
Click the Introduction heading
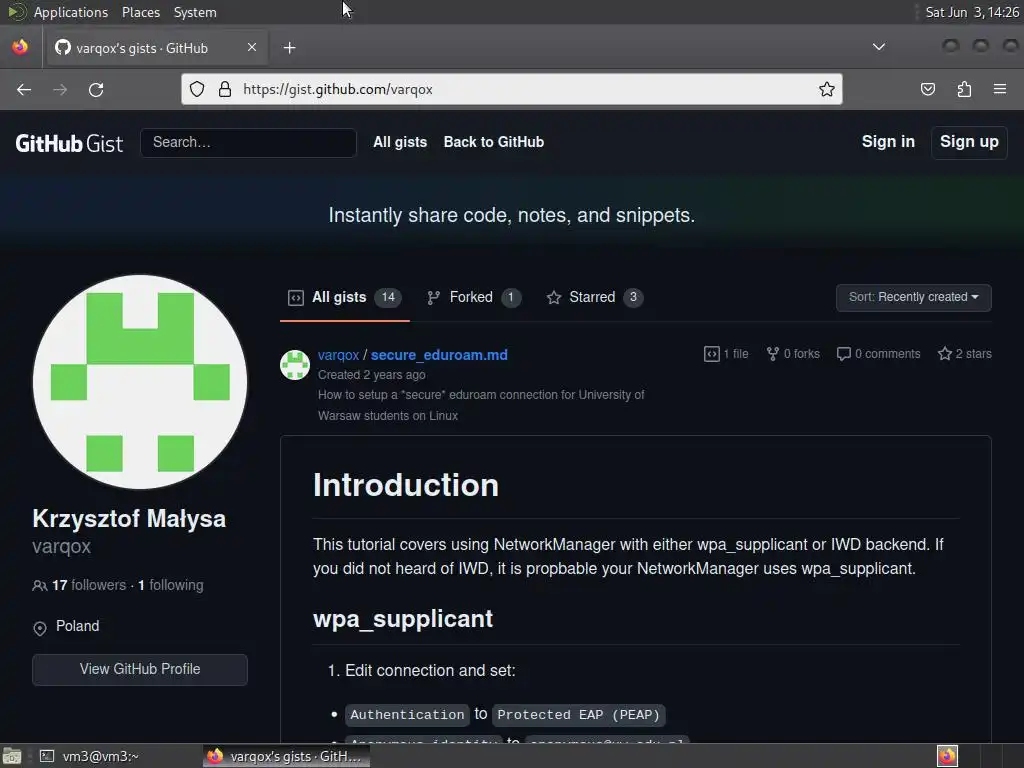[406, 485]
